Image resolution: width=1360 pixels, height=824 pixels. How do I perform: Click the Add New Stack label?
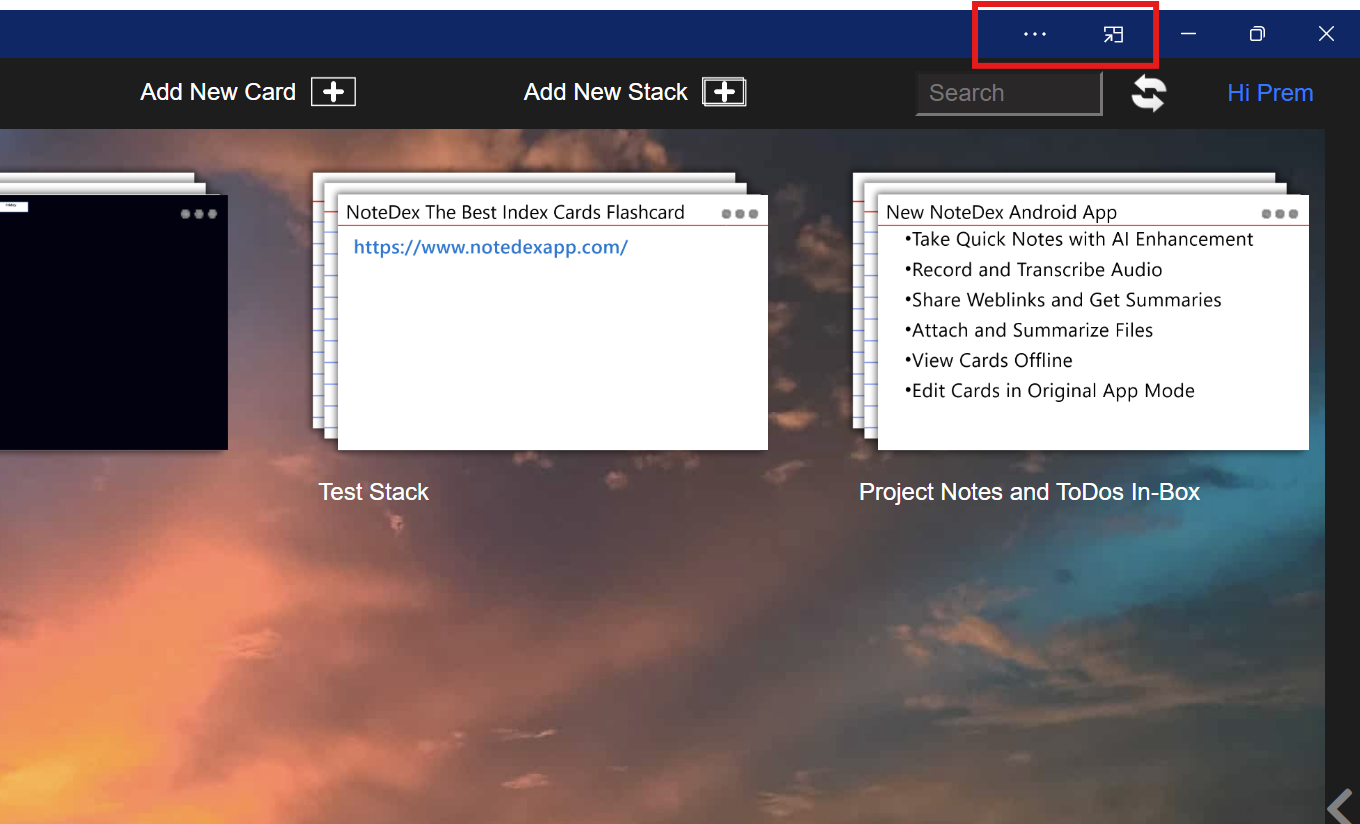pyautogui.click(x=606, y=92)
